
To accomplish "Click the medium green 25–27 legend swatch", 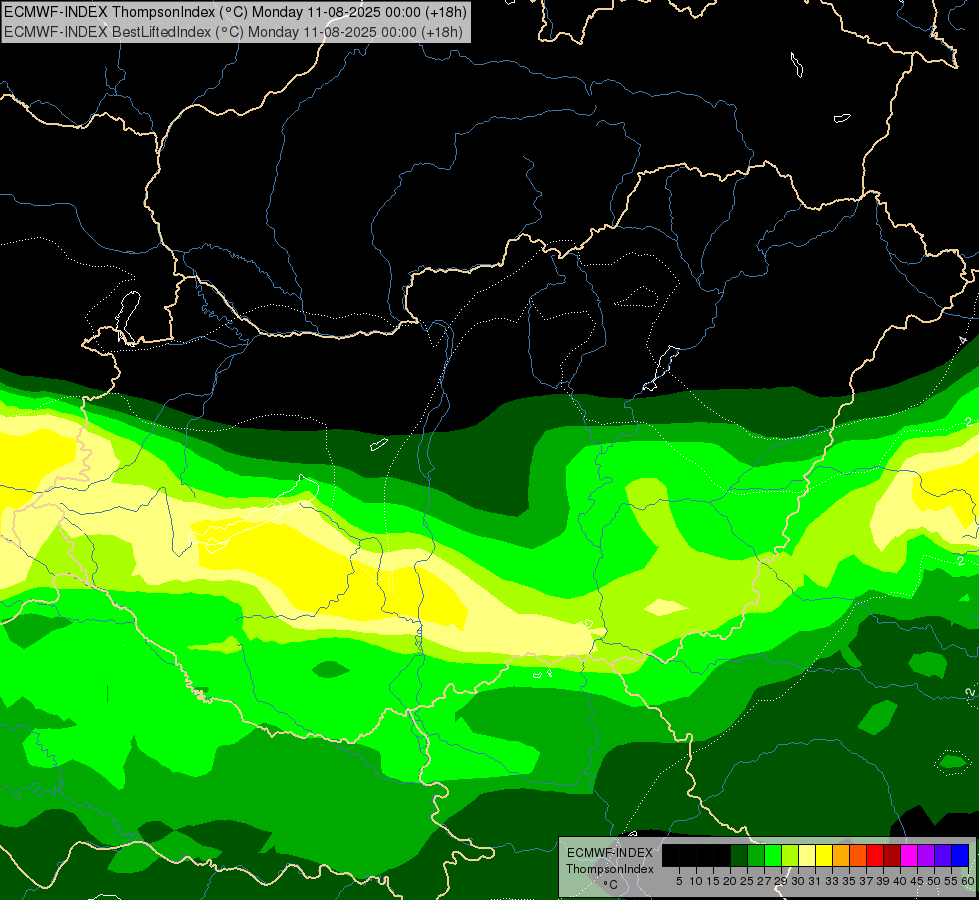I will click(x=756, y=855).
